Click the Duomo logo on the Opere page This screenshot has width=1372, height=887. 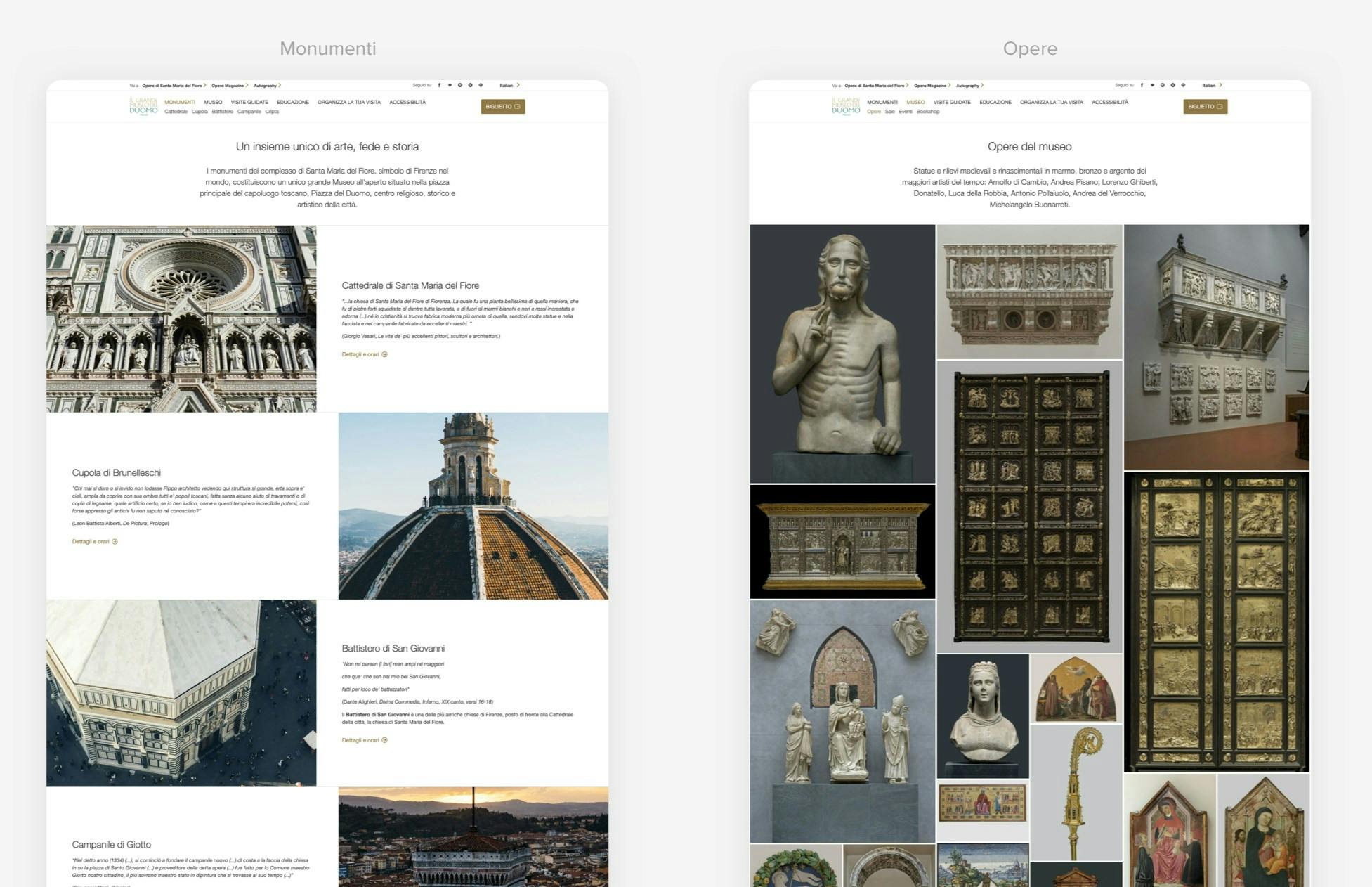pyautogui.click(x=846, y=106)
